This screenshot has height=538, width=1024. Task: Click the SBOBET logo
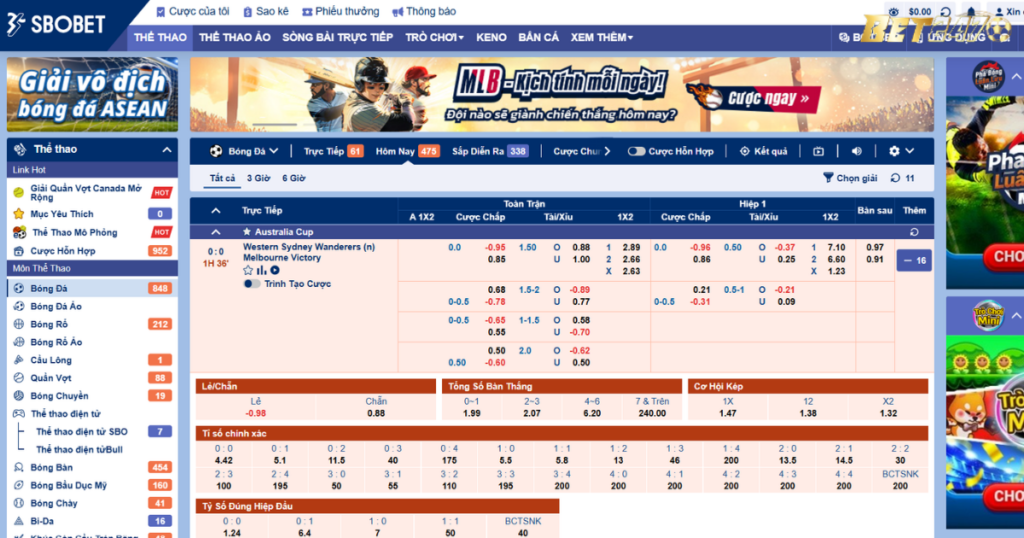coord(56,24)
